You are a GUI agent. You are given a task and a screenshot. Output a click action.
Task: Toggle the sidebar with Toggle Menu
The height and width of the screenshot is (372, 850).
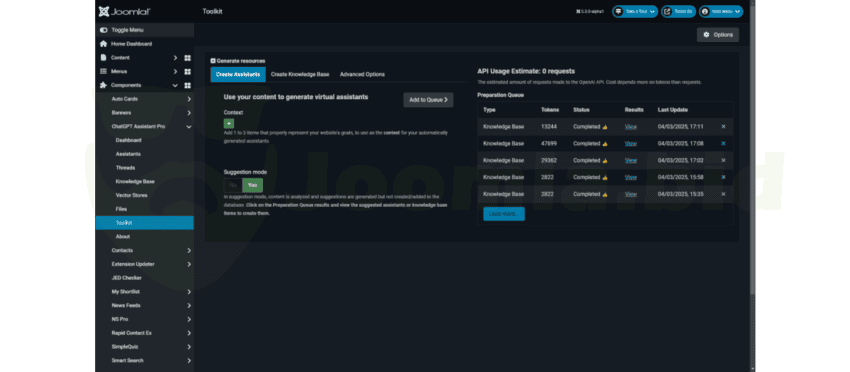pos(144,30)
